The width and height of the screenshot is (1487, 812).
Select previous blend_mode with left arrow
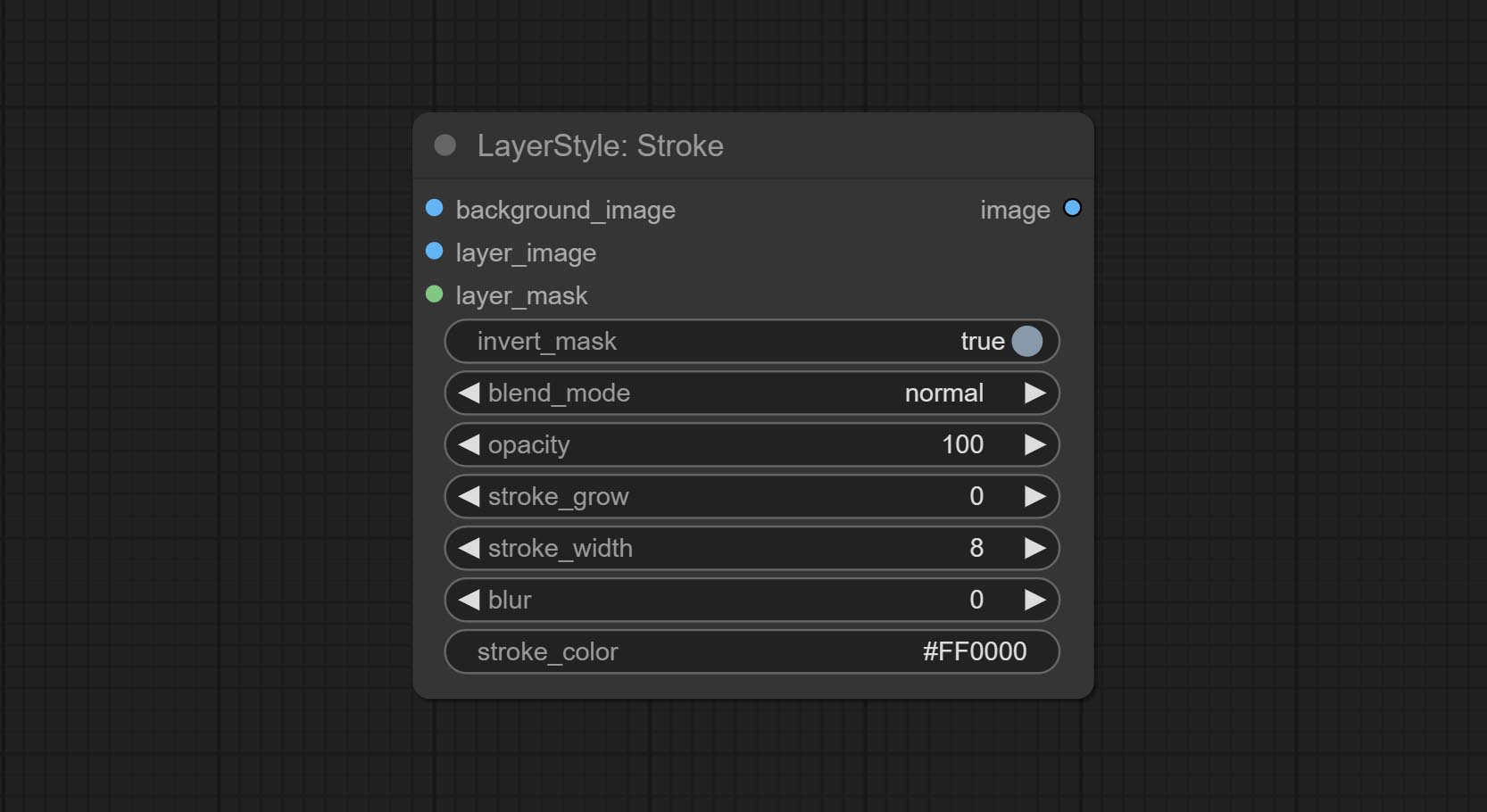click(469, 393)
